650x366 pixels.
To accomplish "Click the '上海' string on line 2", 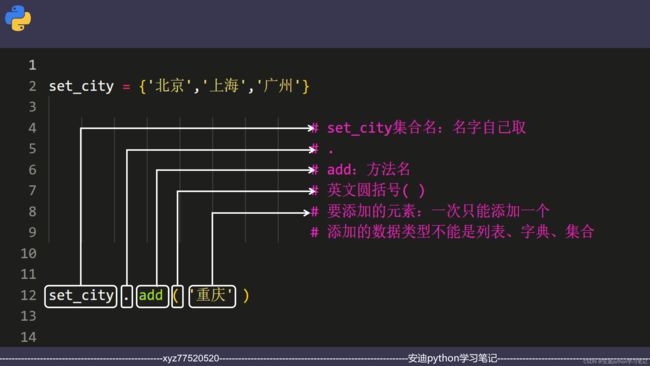I will (x=224, y=86).
